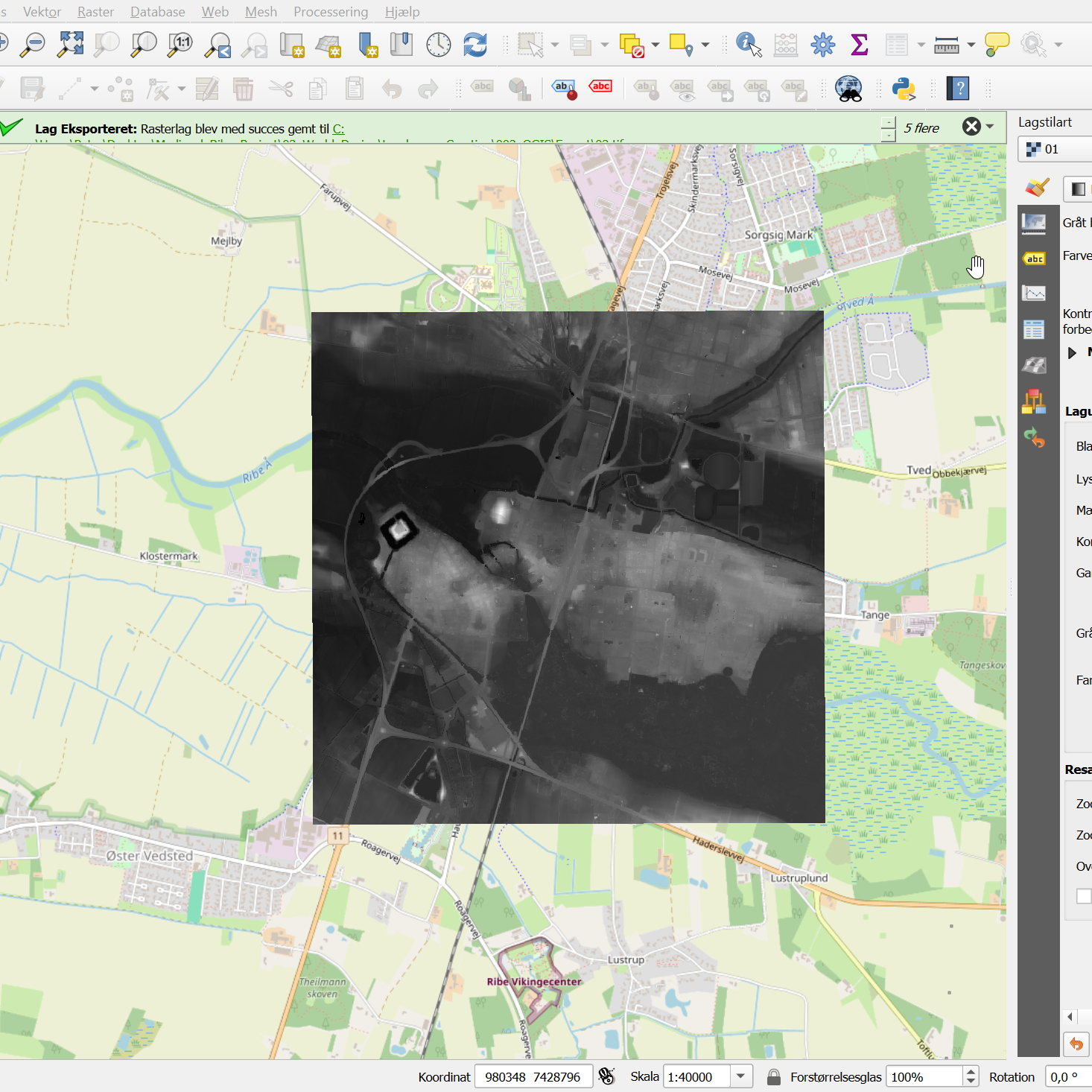Open the Processering menu
Viewport: 1092px width, 1092px height.
331,12
